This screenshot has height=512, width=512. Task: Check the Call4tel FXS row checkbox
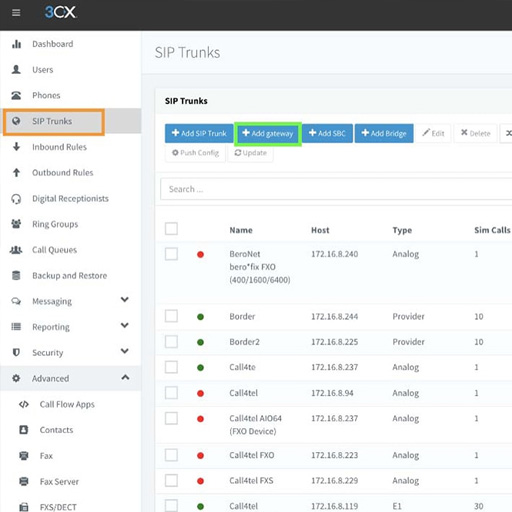pos(171,481)
